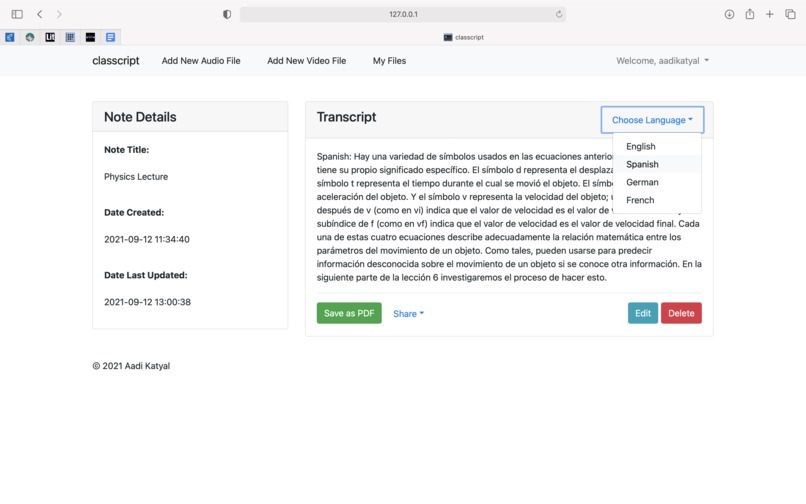Click the Edit button

click(643, 313)
